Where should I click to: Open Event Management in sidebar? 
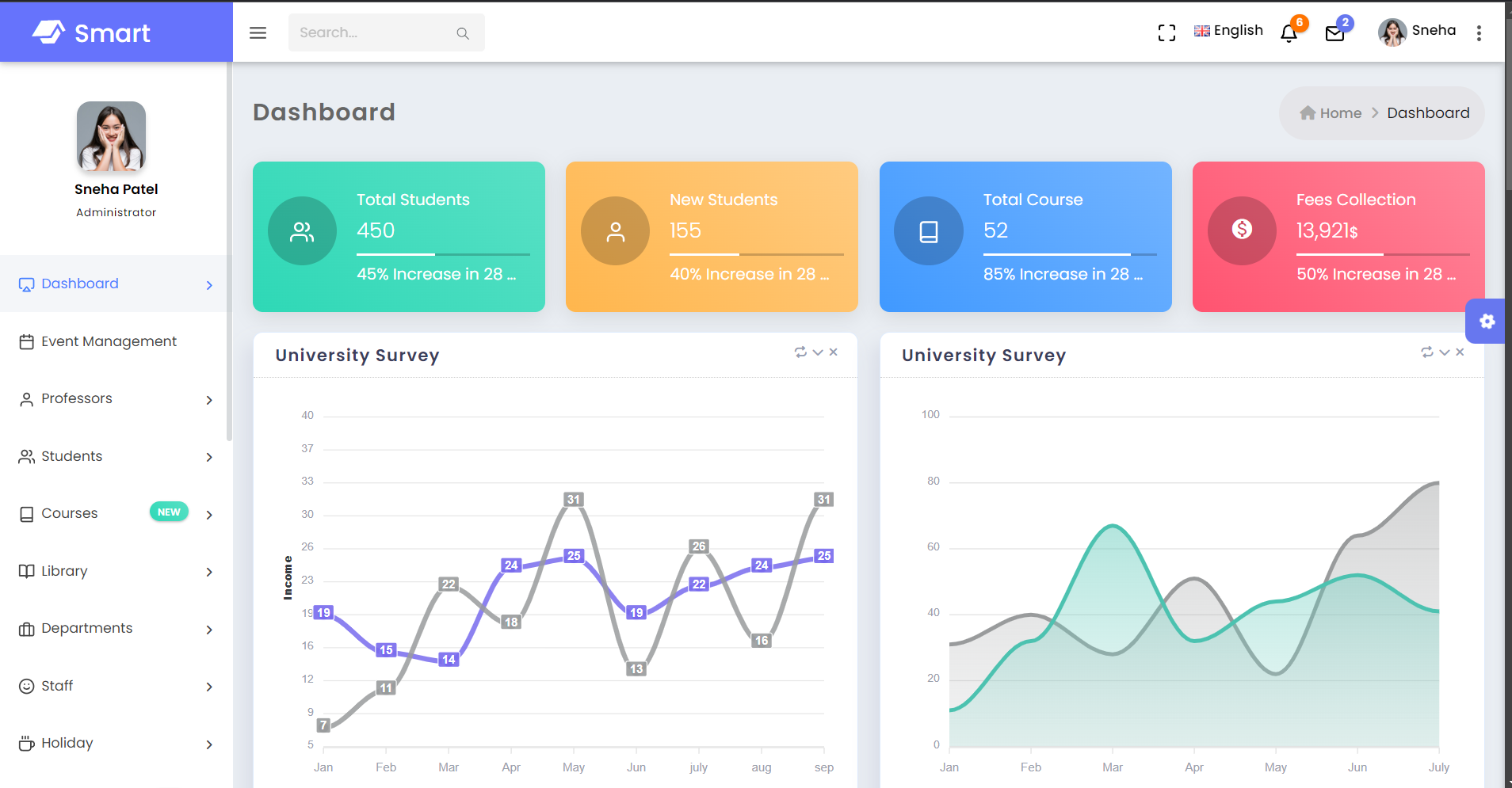click(x=109, y=341)
